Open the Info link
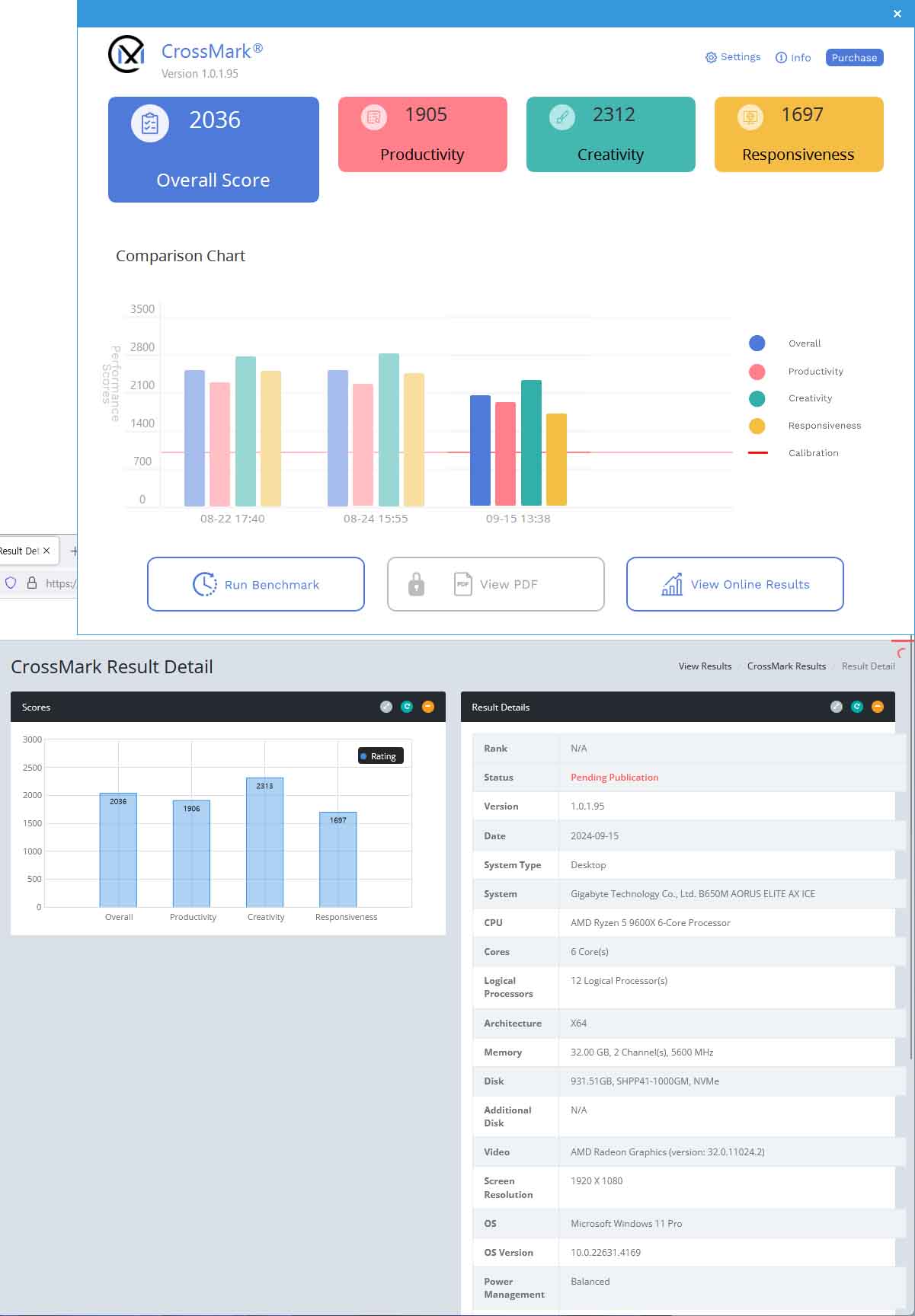This screenshot has height=1316, width=915. click(x=793, y=57)
